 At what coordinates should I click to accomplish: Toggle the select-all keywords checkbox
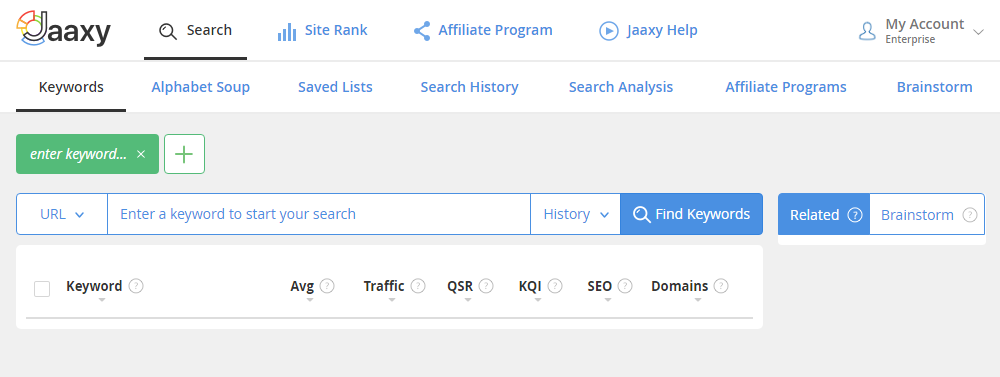(42, 289)
